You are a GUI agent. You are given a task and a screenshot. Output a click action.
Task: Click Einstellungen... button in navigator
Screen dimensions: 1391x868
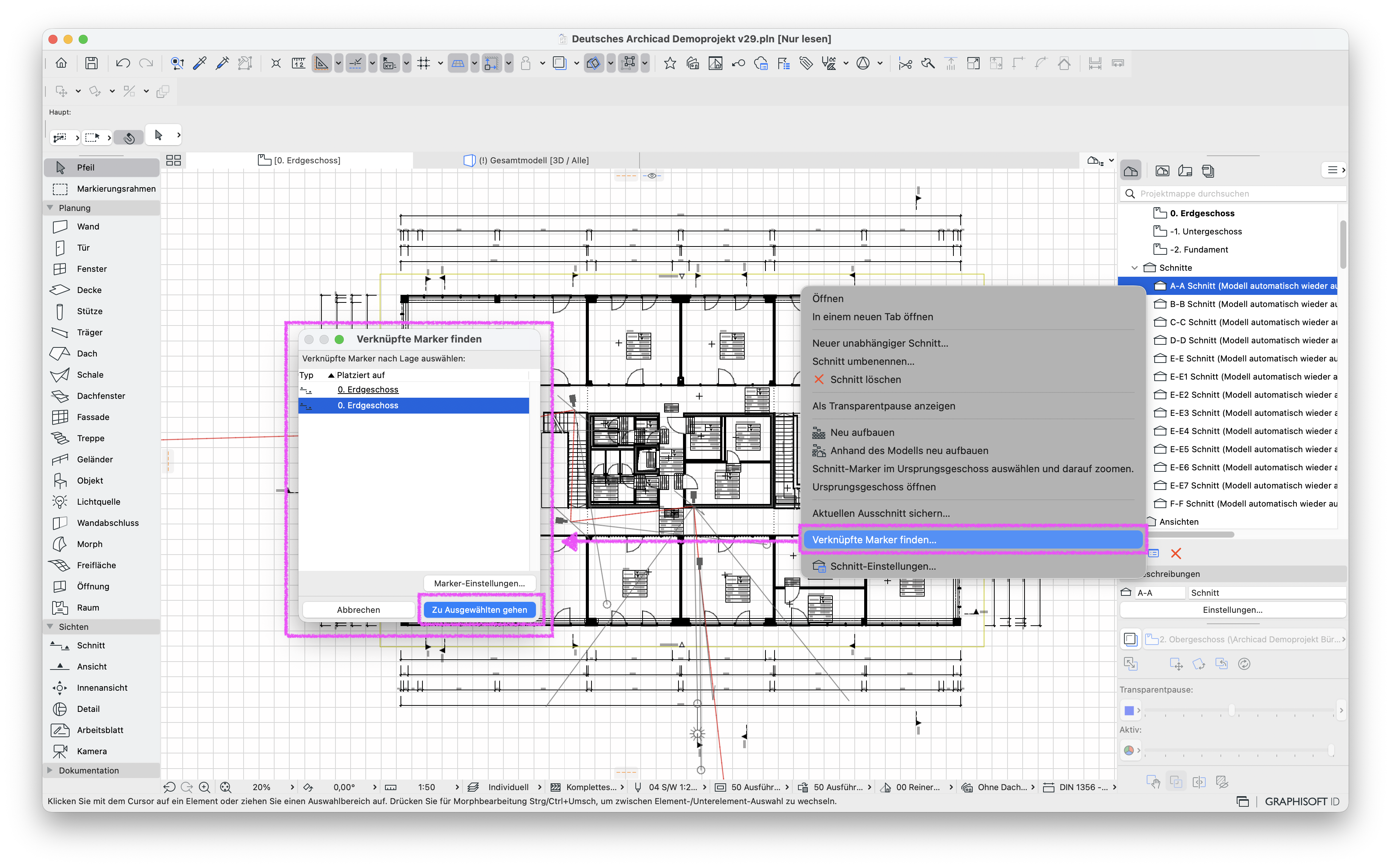click(x=1233, y=610)
